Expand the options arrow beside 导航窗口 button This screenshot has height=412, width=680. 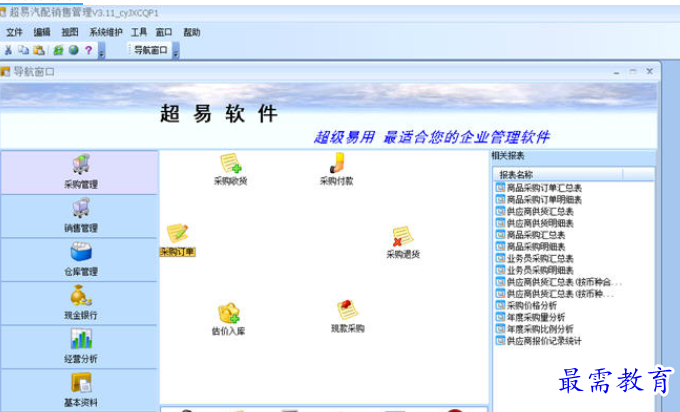point(176,51)
